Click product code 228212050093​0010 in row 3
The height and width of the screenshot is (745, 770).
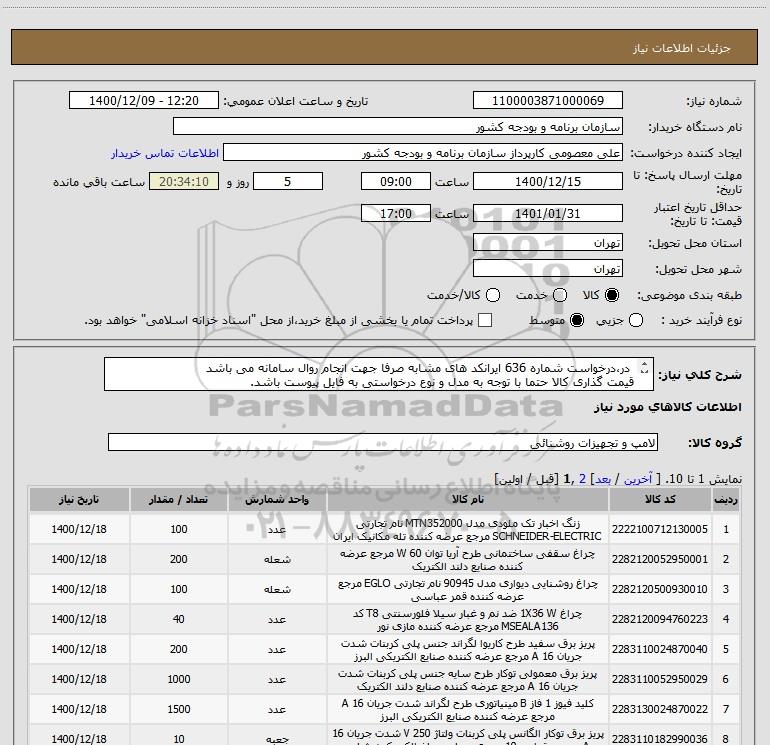pos(660,589)
